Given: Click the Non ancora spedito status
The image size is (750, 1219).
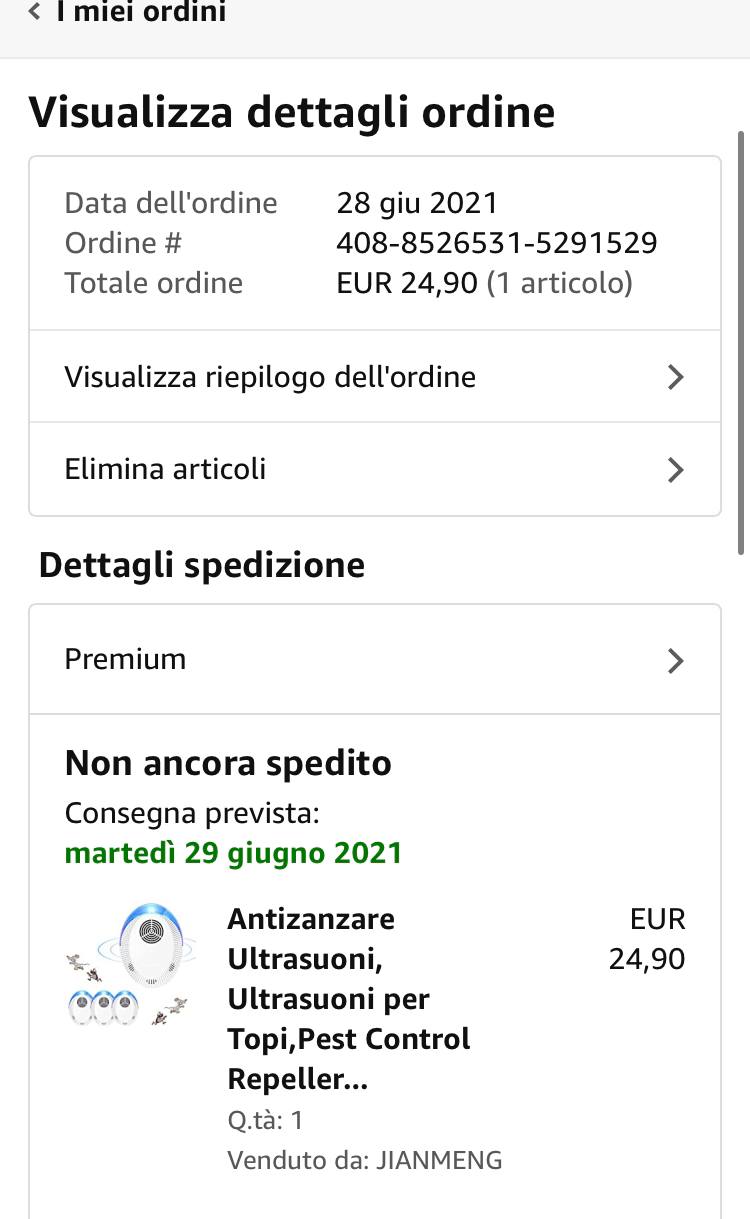Looking at the screenshot, I should (228, 763).
